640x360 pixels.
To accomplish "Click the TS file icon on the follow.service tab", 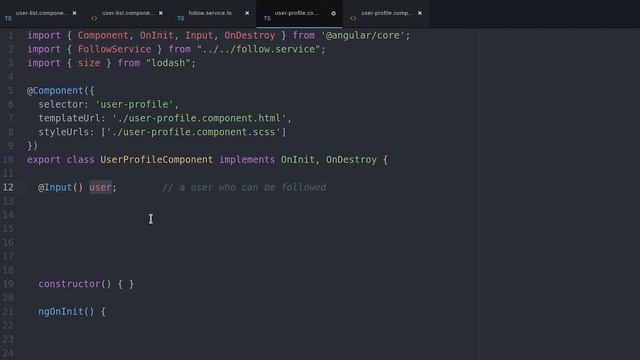I will click(x=181, y=18).
